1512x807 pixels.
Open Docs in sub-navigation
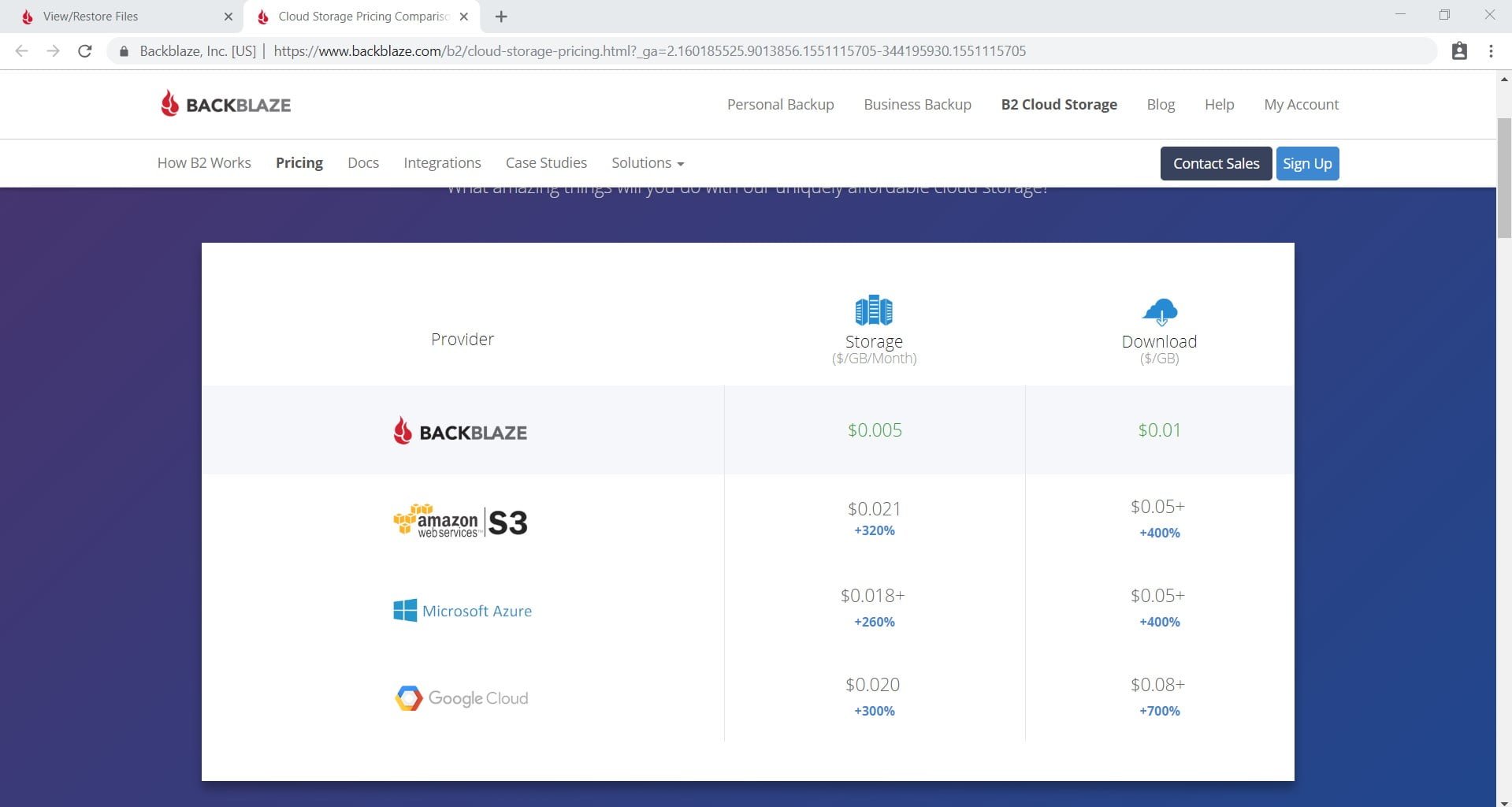pyautogui.click(x=363, y=162)
